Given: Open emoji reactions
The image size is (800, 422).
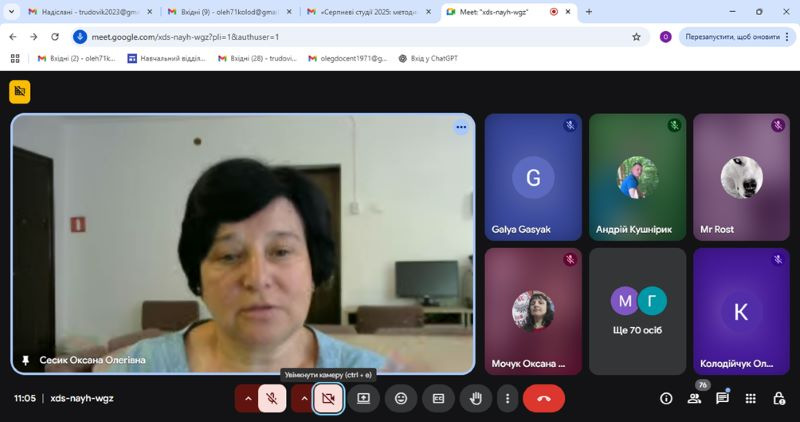Looking at the screenshot, I should tap(401, 399).
